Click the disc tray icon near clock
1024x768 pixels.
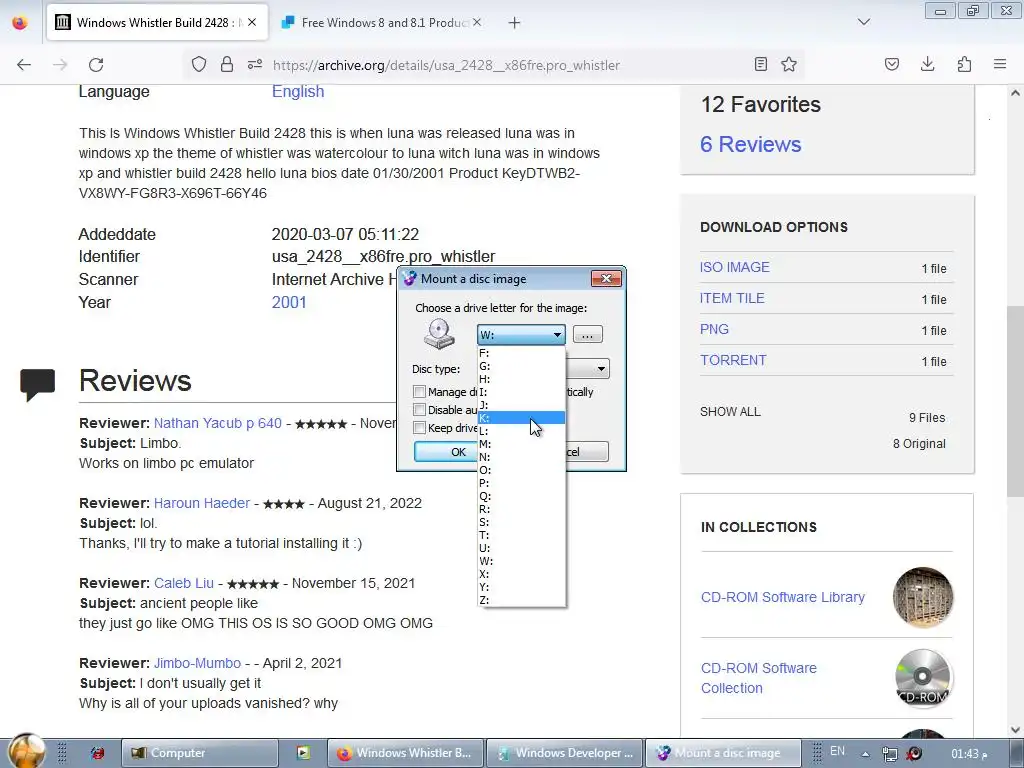914,754
